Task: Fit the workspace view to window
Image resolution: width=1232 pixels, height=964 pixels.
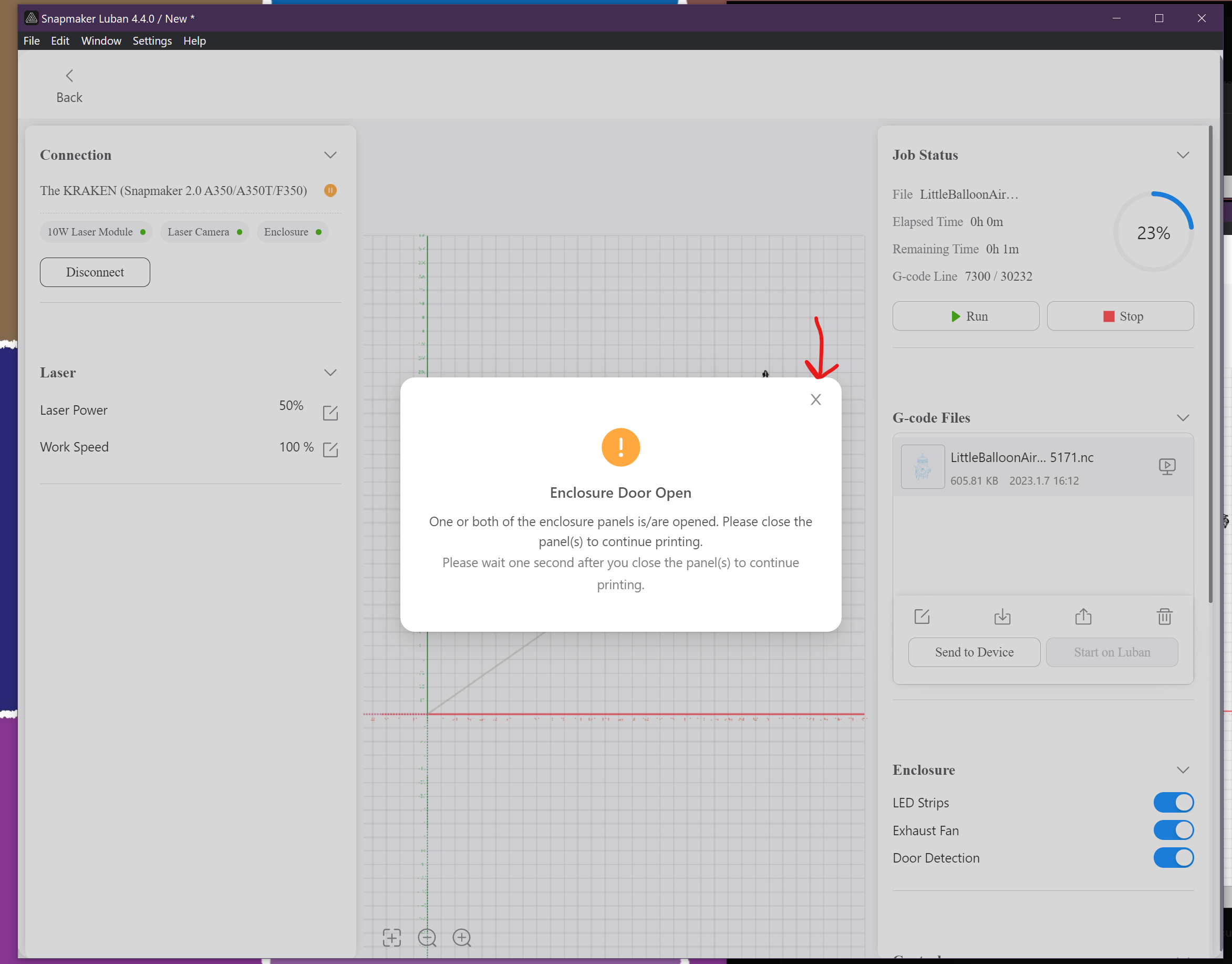Action: 391,937
